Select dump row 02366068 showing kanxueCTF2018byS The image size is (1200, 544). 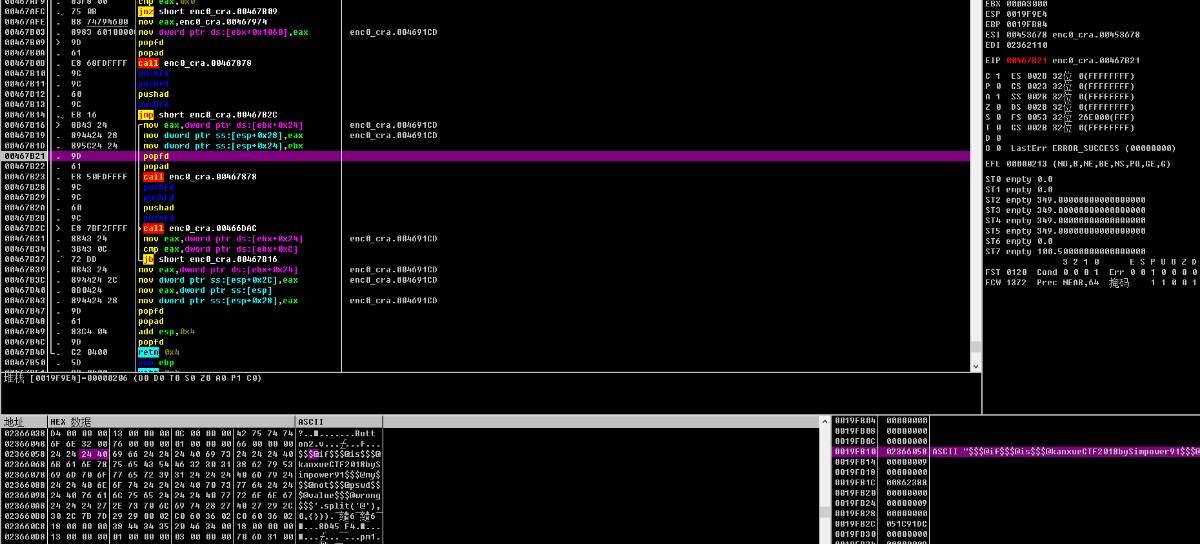(191, 462)
